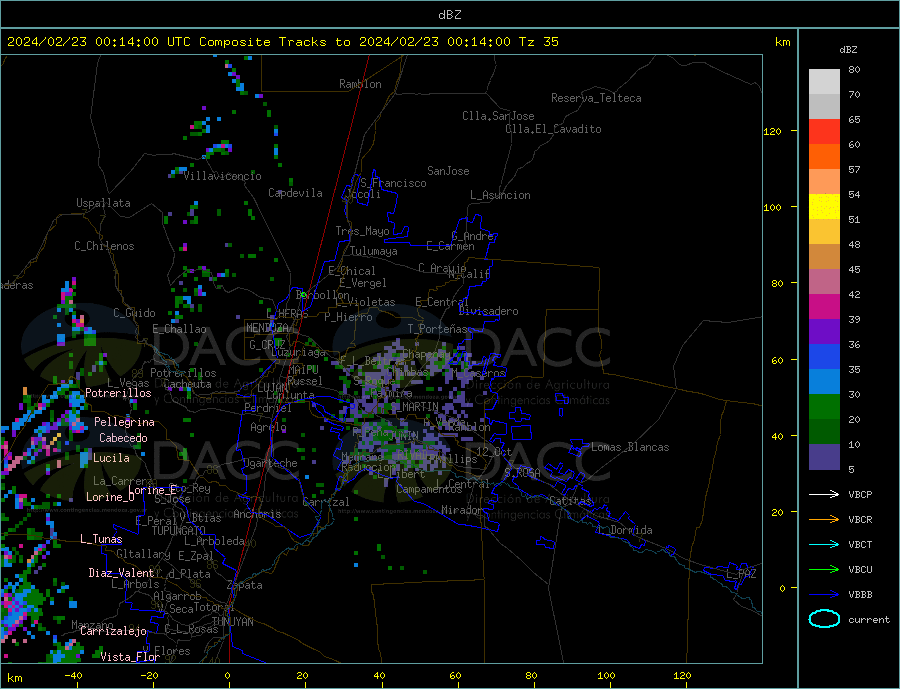900x689 pixels.
Task: Click the Reserva_Telteca map label
Action: [x=596, y=98]
